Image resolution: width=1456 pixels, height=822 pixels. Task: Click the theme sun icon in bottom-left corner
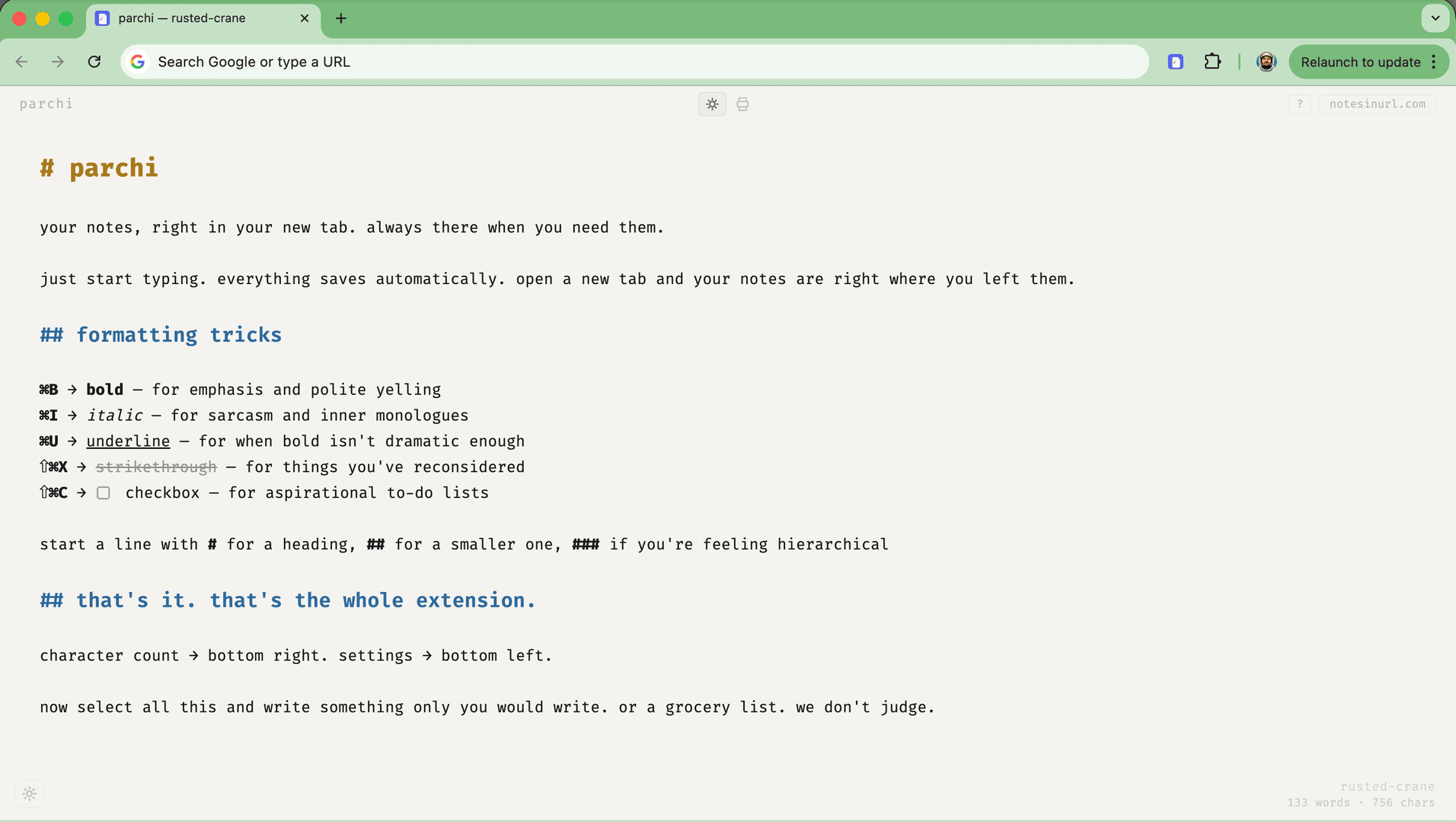click(x=30, y=793)
